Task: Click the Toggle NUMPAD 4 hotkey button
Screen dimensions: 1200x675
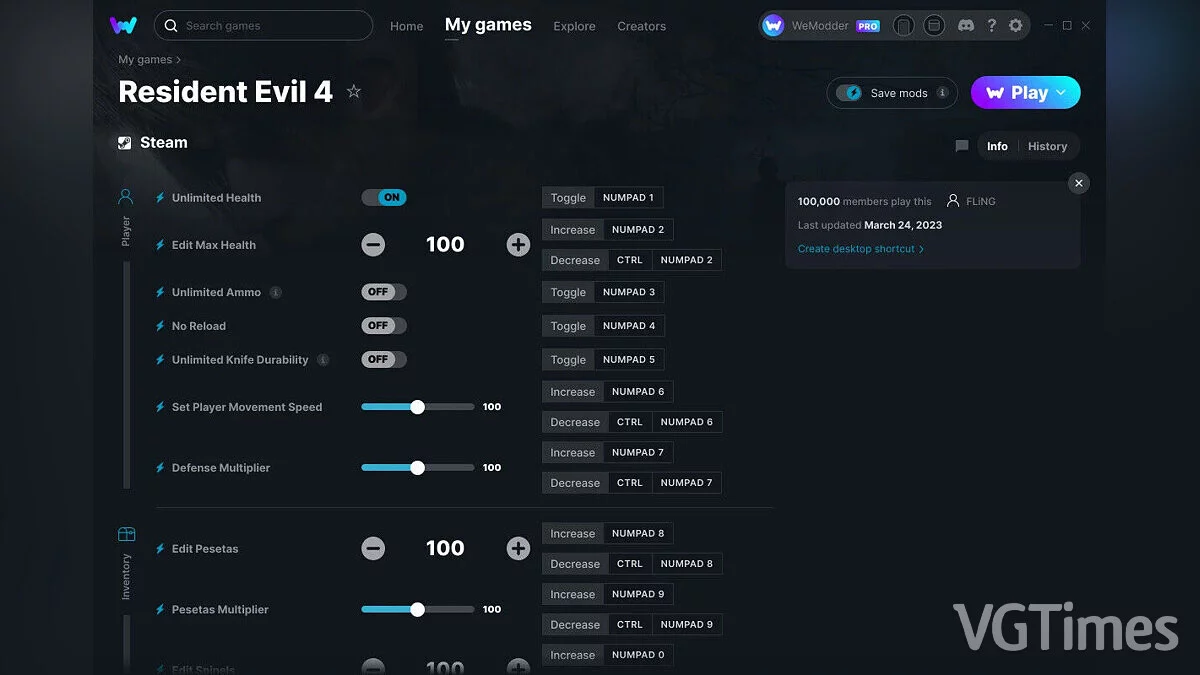Action: pyautogui.click(x=603, y=326)
